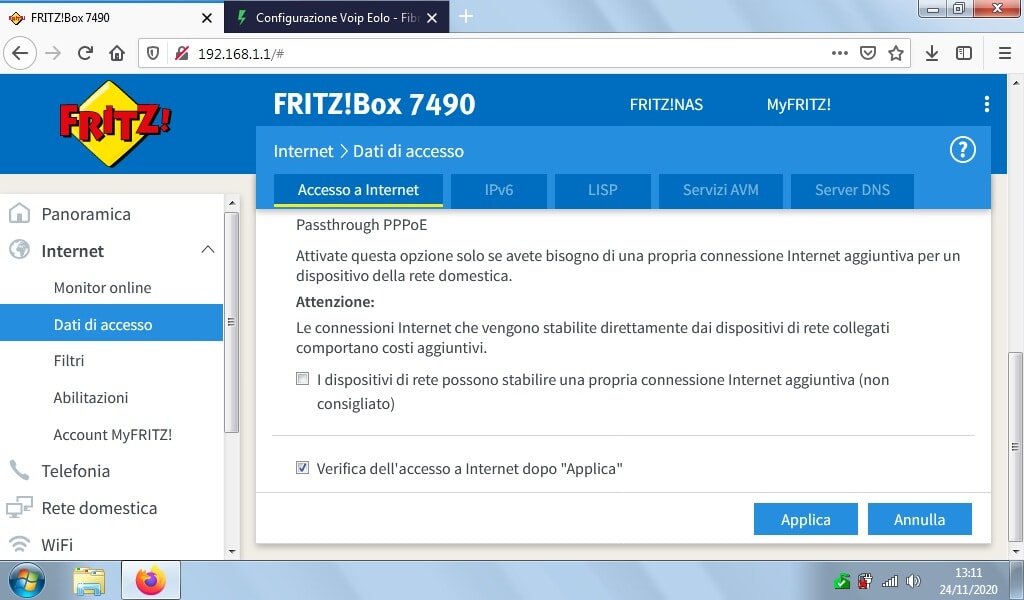Image resolution: width=1024 pixels, height=600 pixels.
Task: Click the Telefonia phone icon
Action: click(x=20, y=471)
